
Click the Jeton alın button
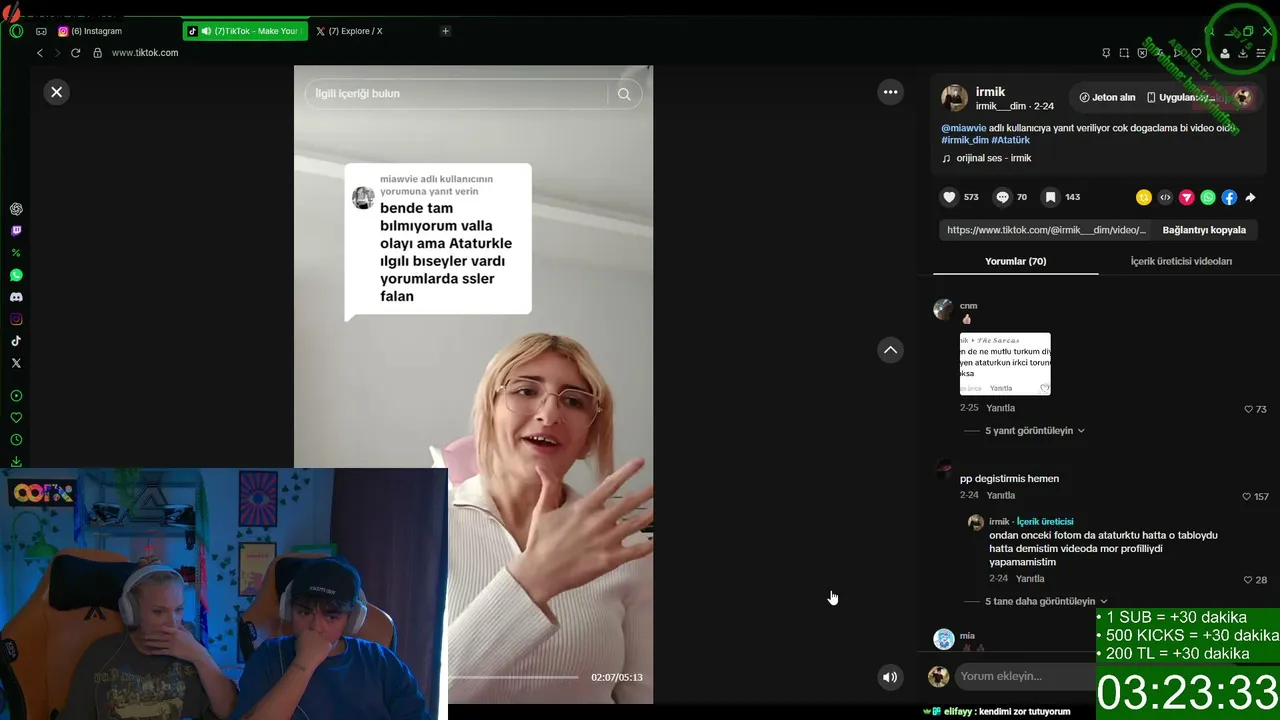click(x=1107, y=97)
